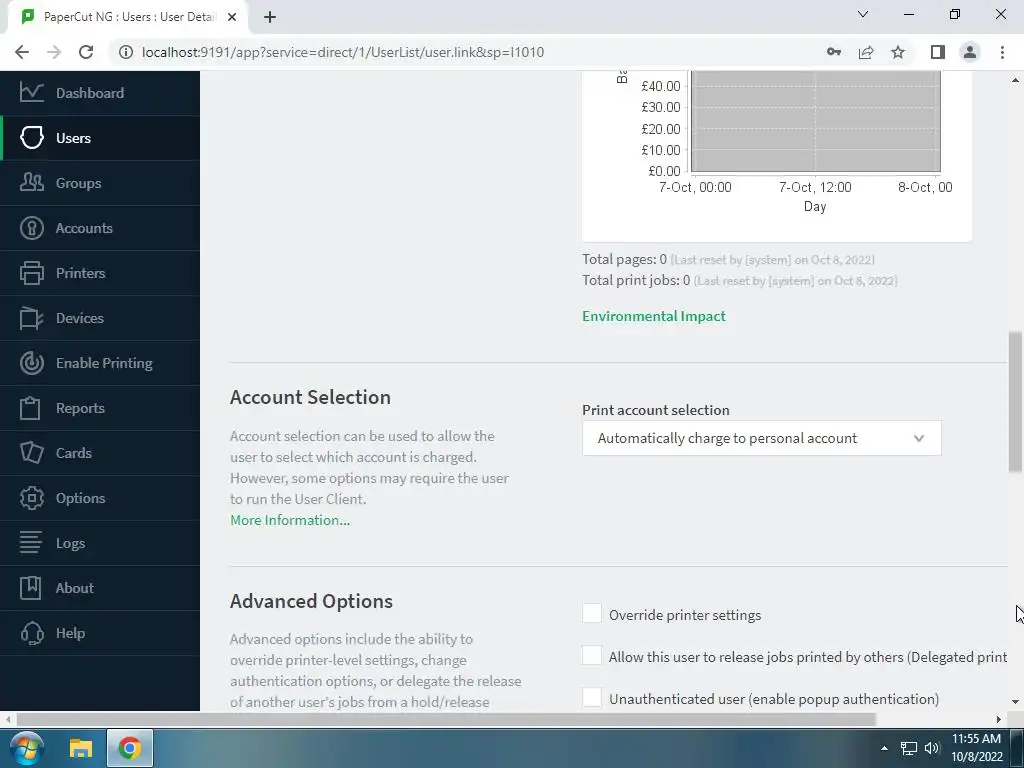This screenshot has height=768, width=1024.
Task: Click the About menu label
Action: (x=74, y=588)
